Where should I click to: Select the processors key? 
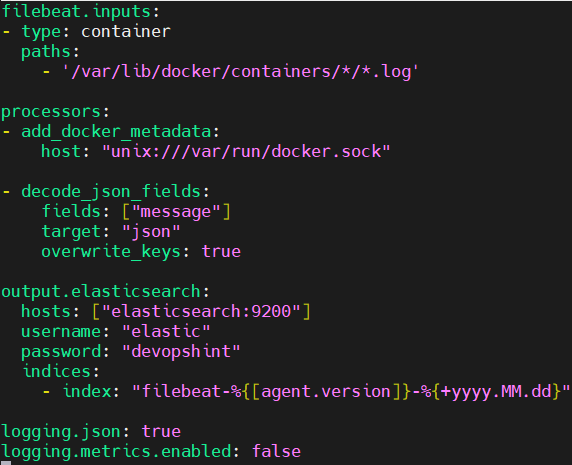[51, 112]
